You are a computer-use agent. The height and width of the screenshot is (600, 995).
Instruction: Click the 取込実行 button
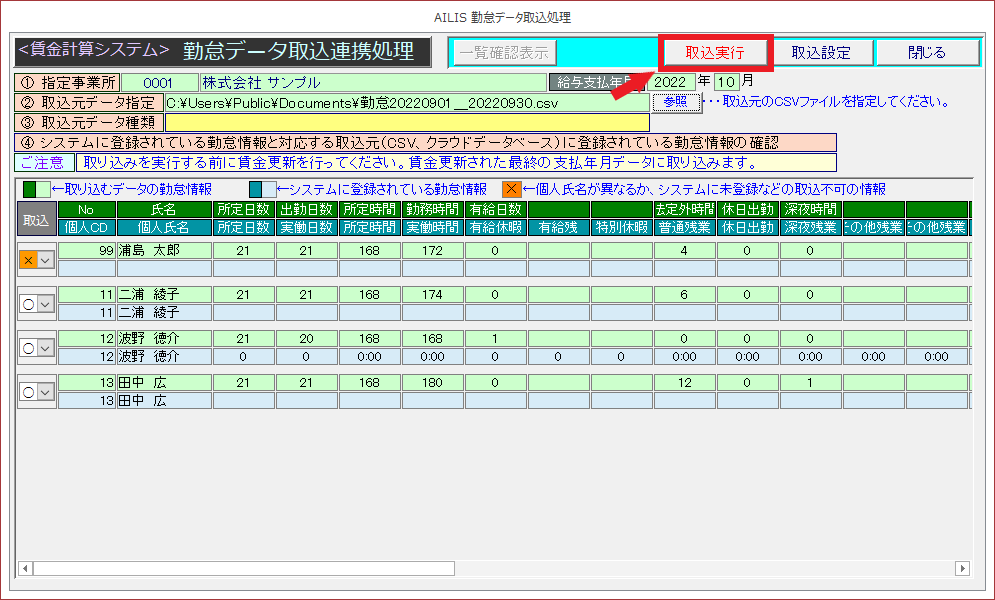click(x=714, y=53)
